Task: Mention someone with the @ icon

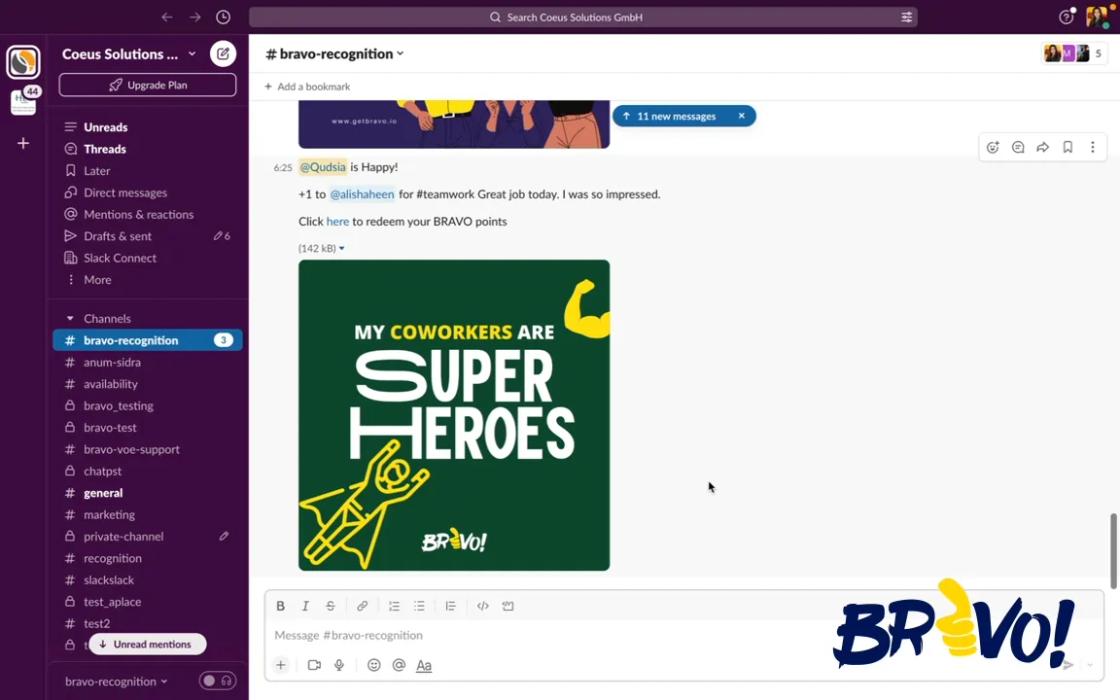Action: pyautogui.click(x=399, y=665)
